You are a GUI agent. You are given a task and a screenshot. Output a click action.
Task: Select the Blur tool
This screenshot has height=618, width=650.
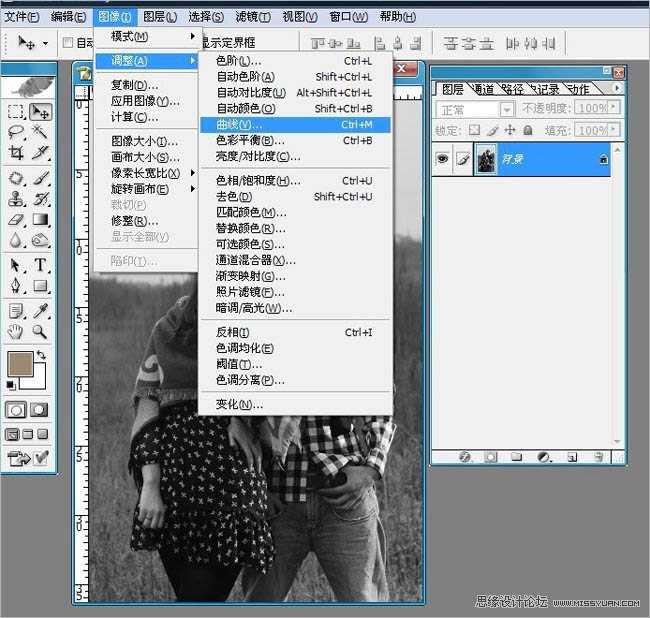(x=16, y=240)
